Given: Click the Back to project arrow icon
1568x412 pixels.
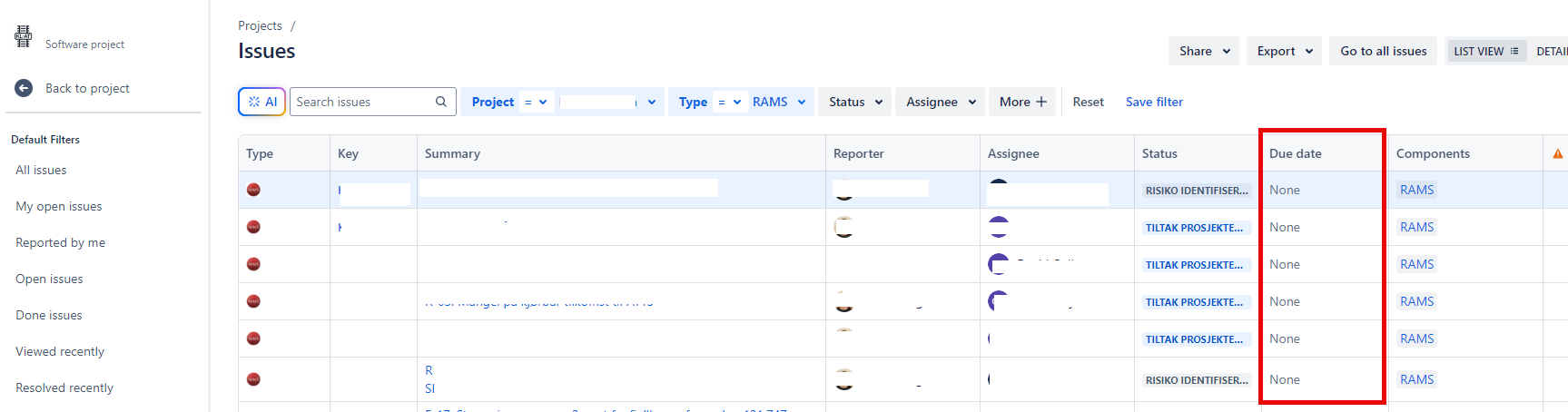Looking at the screenshot, I should (x=24, y=88).
